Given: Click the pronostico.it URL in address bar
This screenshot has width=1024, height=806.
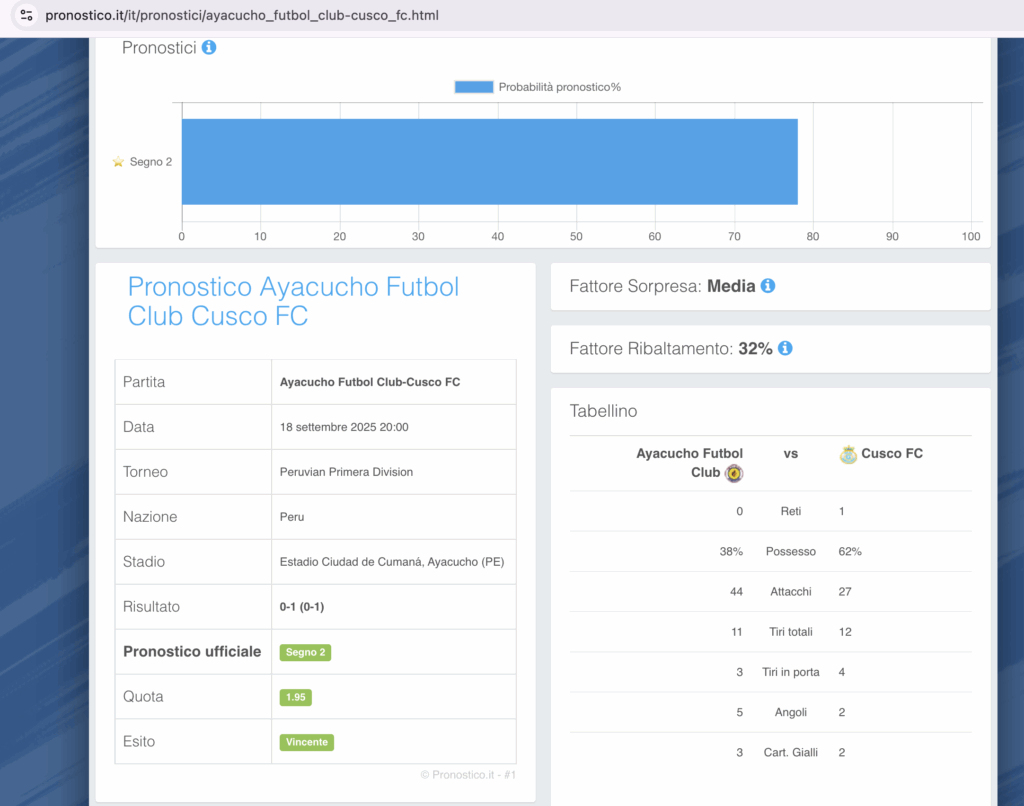Looking at the screenshot, I should 242,15.
